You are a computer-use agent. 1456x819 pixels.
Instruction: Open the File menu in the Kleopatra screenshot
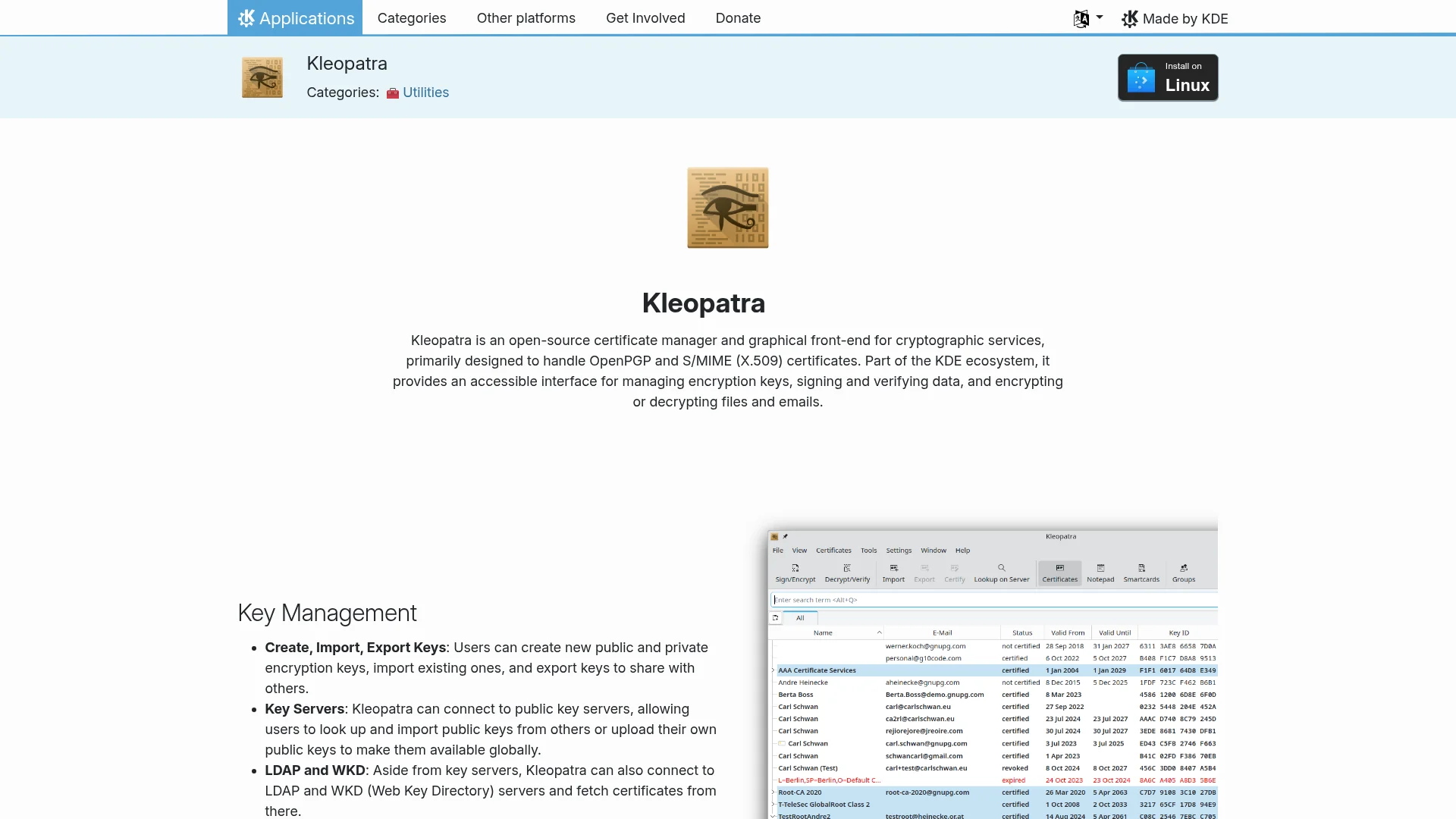click(x=778, y=551)
